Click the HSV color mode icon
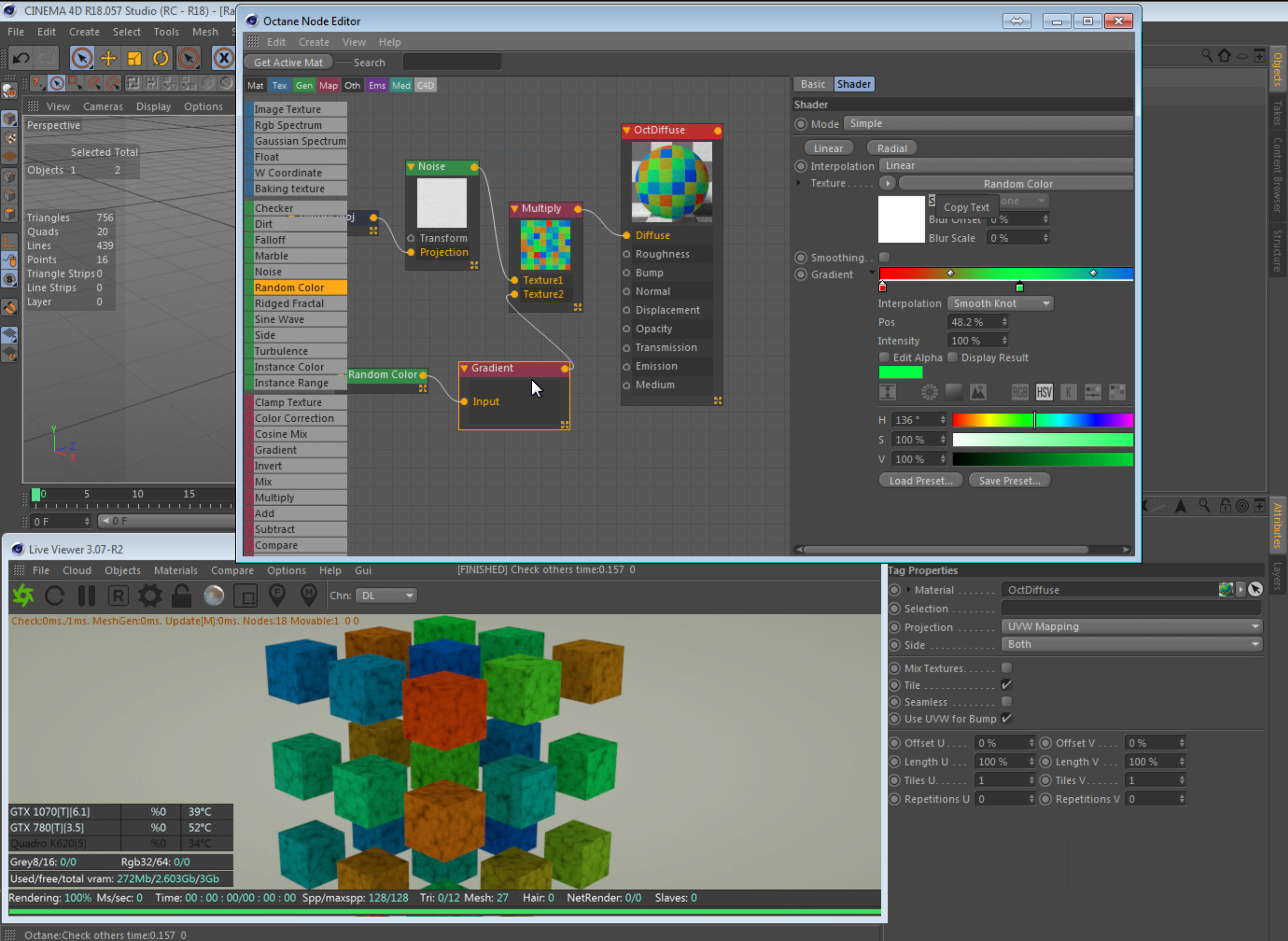The image size is (1288, 941). (1043, 392)
